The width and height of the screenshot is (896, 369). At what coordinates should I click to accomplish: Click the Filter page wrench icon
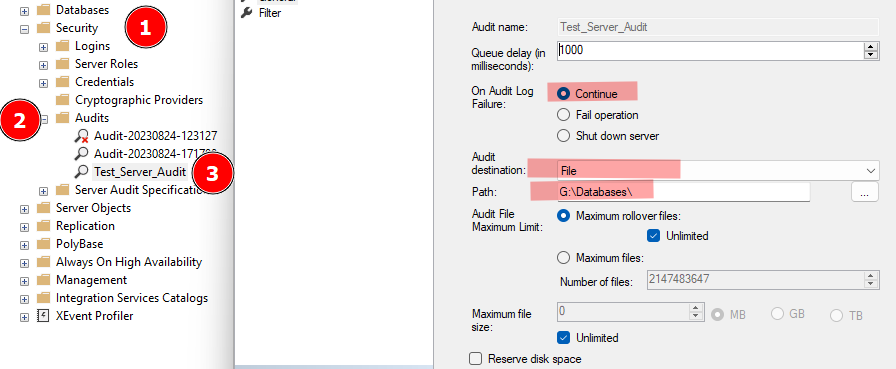click(246, 13)
